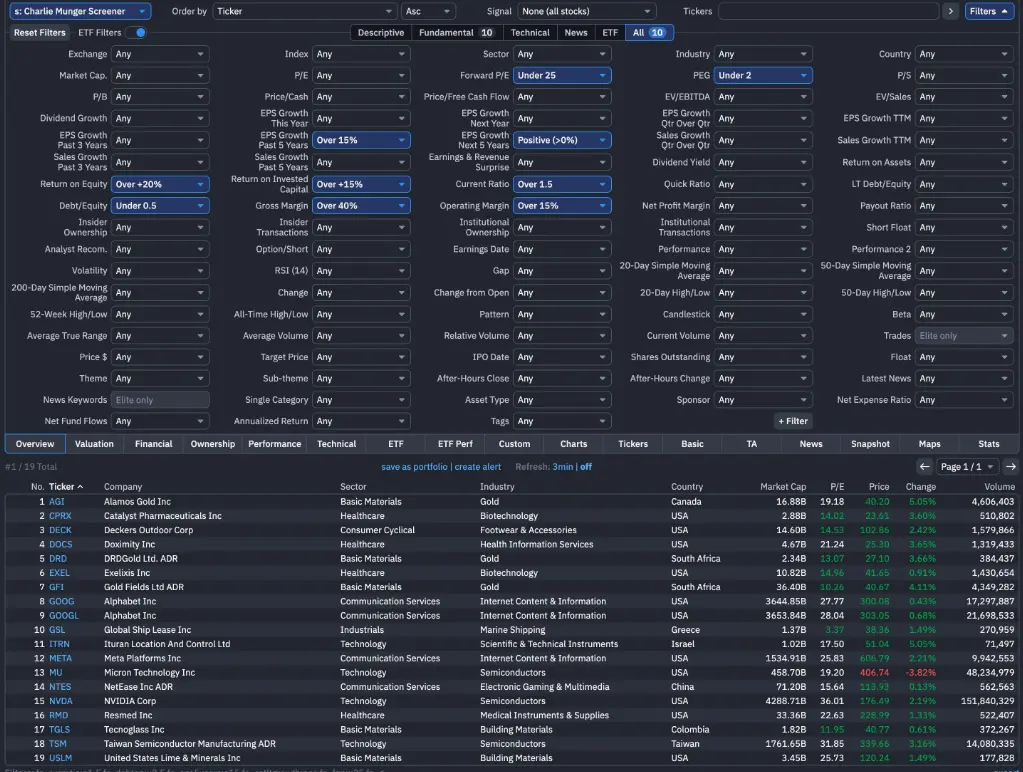Click 'Marine Shipping' industry cell
This screenshot has width=1023, height=772.
pyautogui.click(x=512, y=630)
